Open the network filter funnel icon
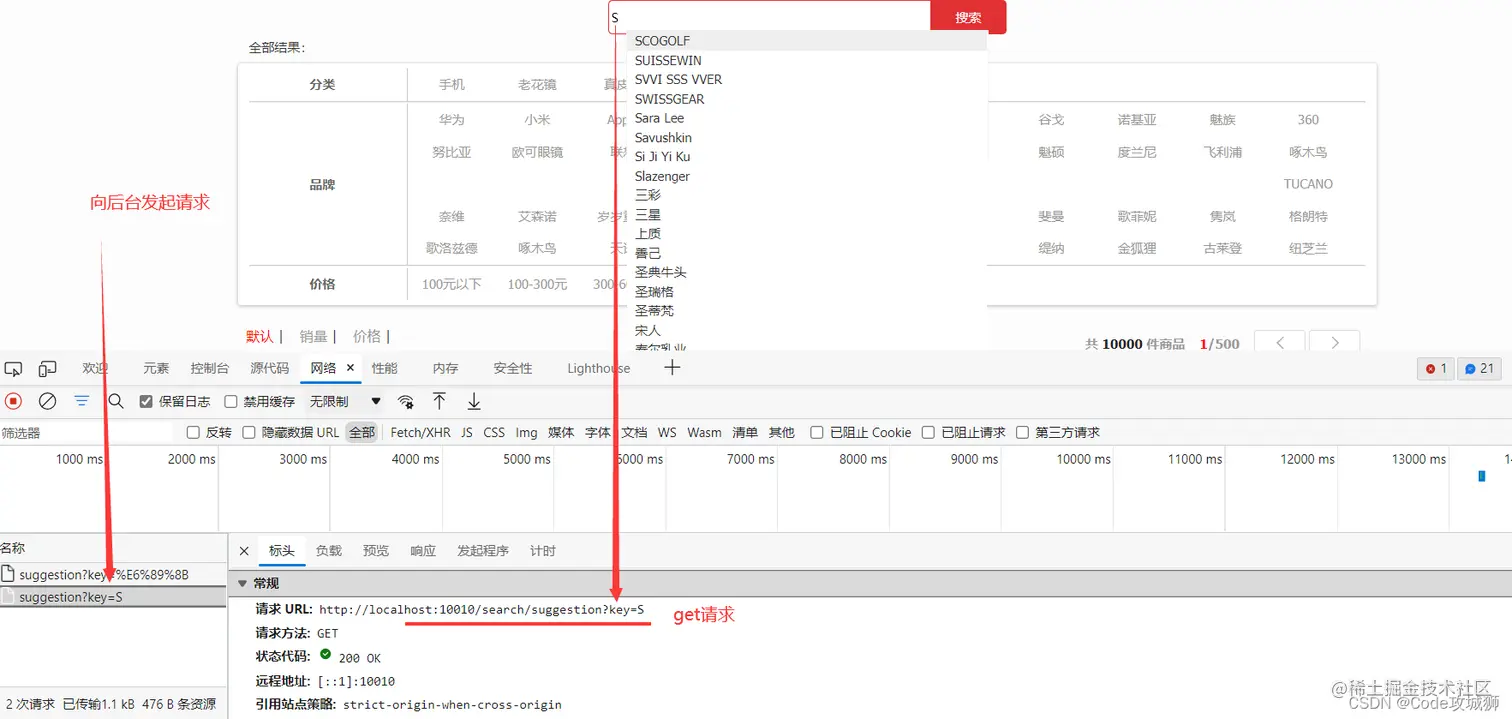Image resolution: width=1512 pixels, height=719 pixels. [82, 401]
